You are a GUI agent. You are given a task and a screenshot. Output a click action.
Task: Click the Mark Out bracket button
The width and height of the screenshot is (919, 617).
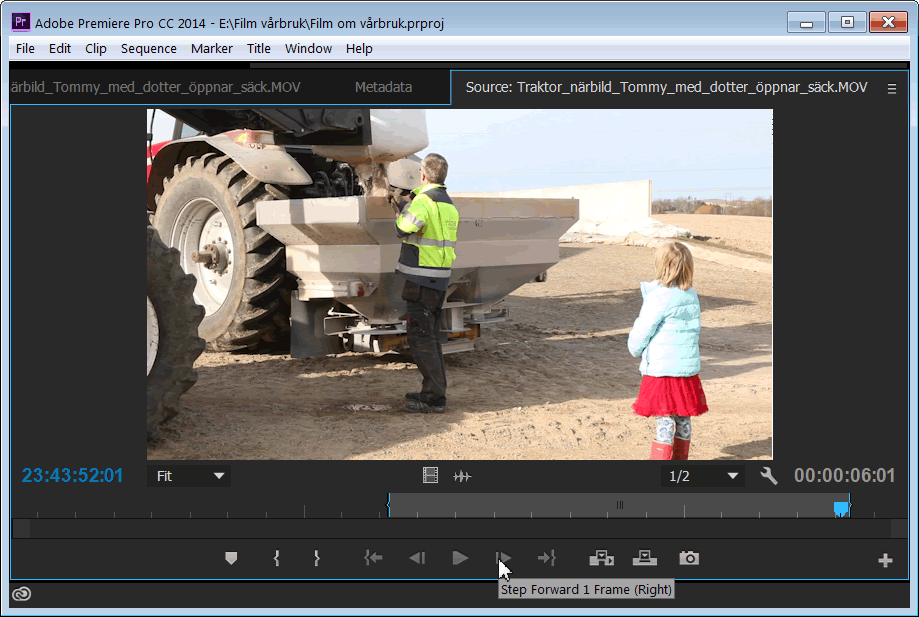tap(316, 559)
